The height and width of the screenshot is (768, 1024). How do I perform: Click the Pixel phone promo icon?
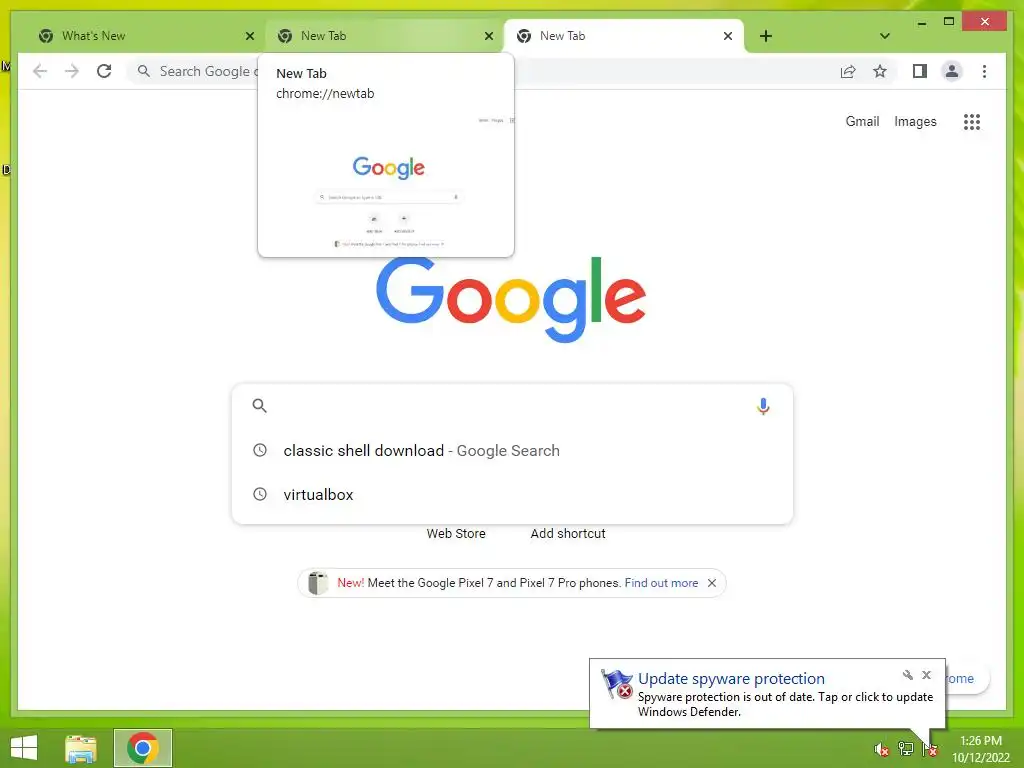click(317, 583)
